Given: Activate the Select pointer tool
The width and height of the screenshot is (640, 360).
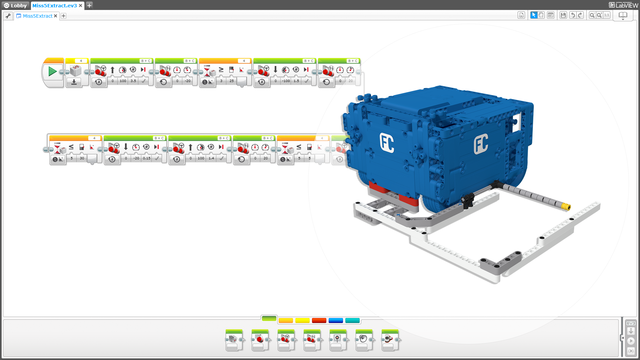Looking at the screenshot, I should pos(533,15).
